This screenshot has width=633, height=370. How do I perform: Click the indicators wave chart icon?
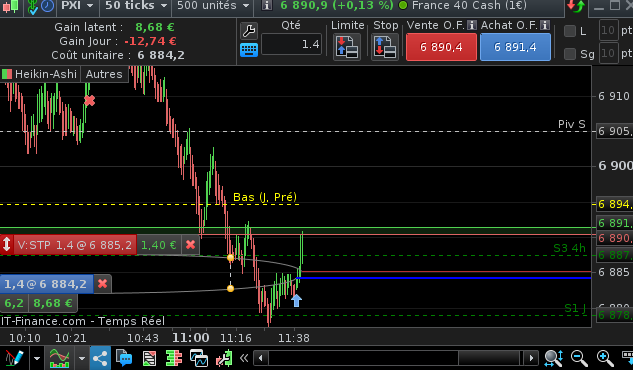pos(59,358)
